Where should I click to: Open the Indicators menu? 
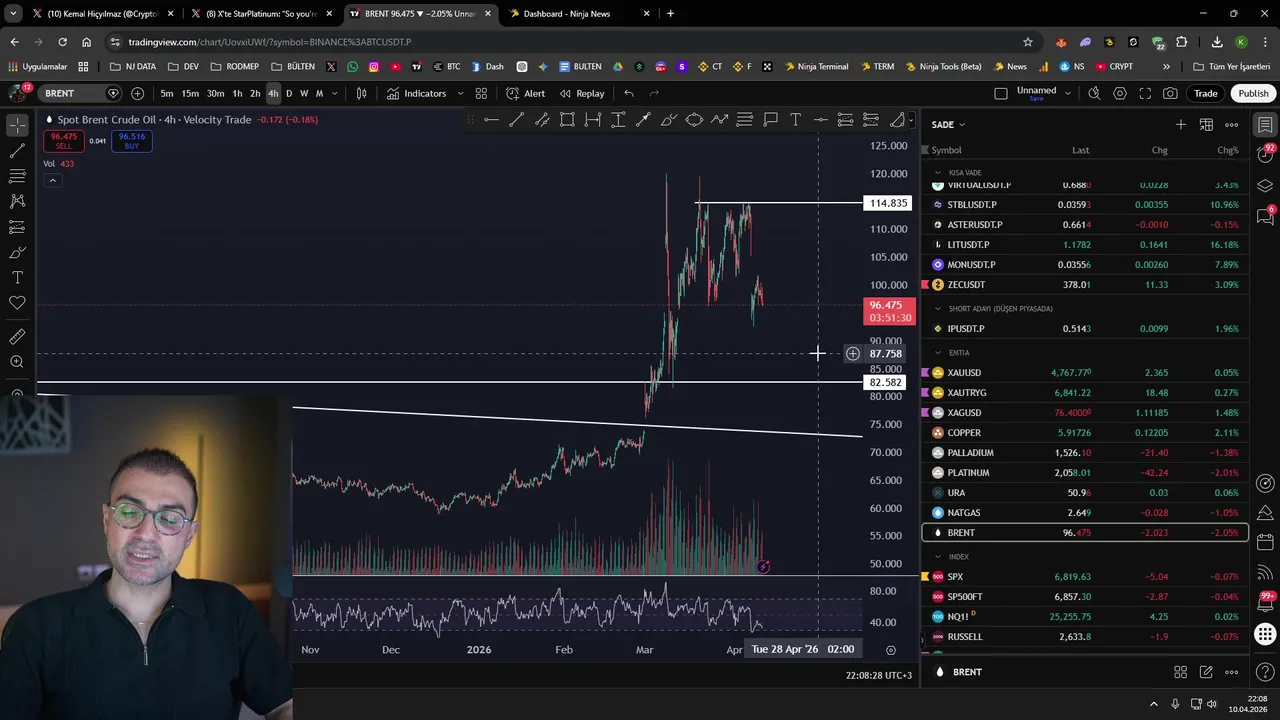pyautogui.click(x=416, y=93)
